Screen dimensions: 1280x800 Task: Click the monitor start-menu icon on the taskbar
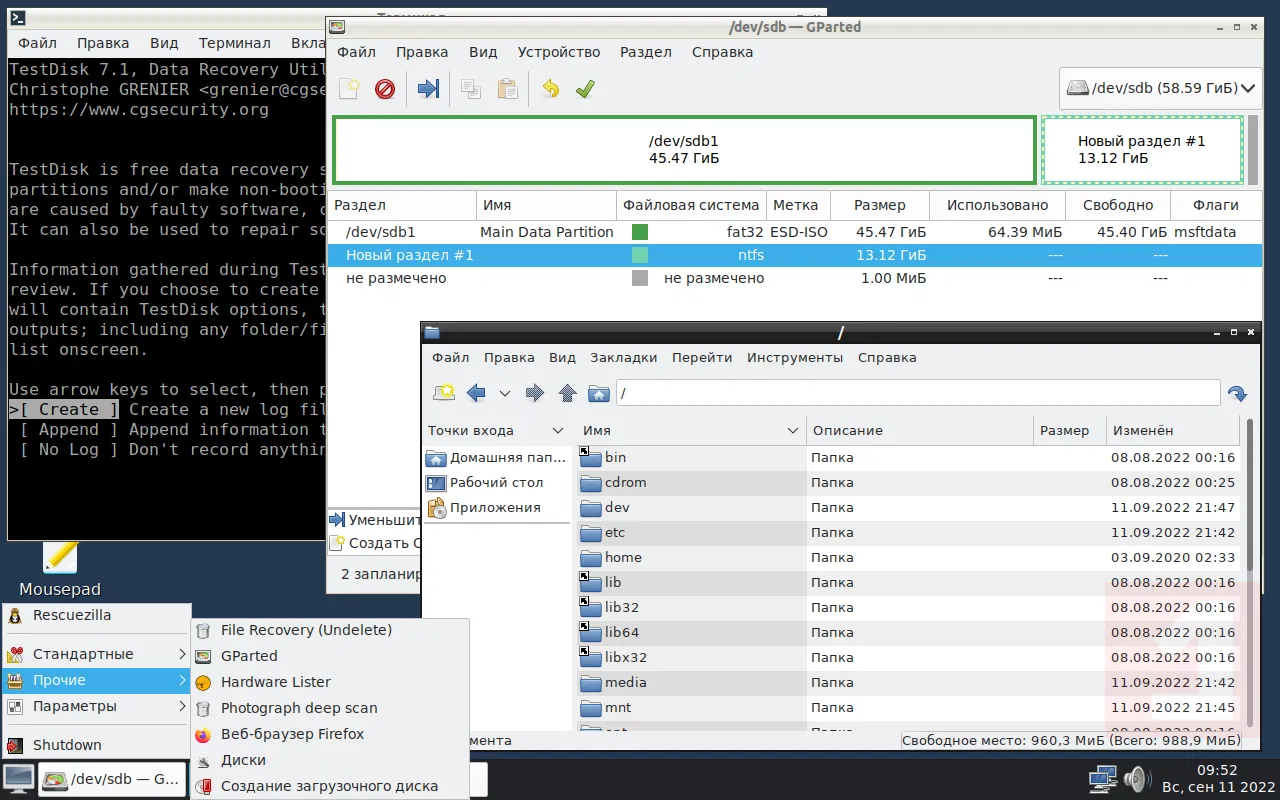18,779
